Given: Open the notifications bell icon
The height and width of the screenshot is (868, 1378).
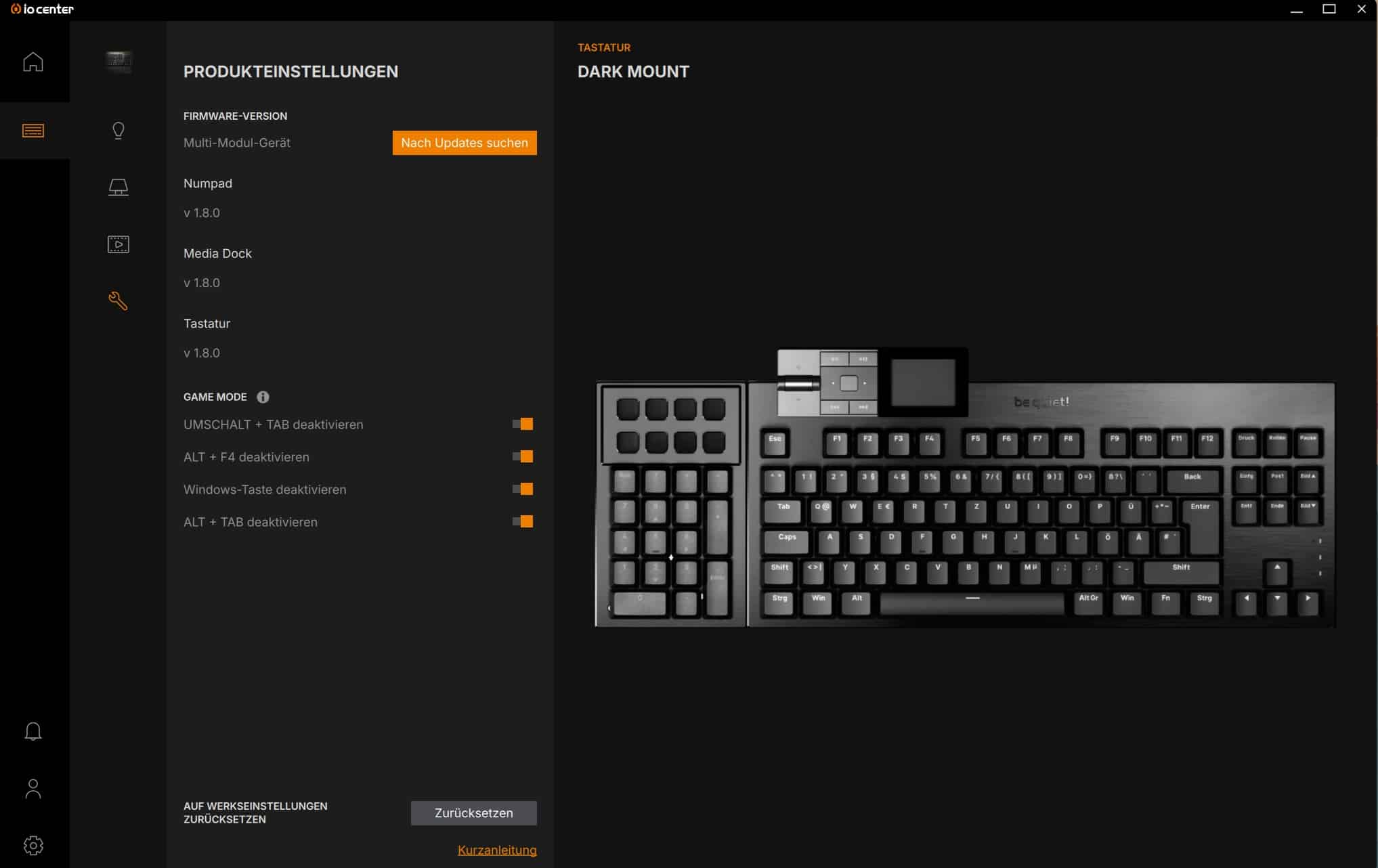Looking at the screenshot, I should click(x=33, y=731).
